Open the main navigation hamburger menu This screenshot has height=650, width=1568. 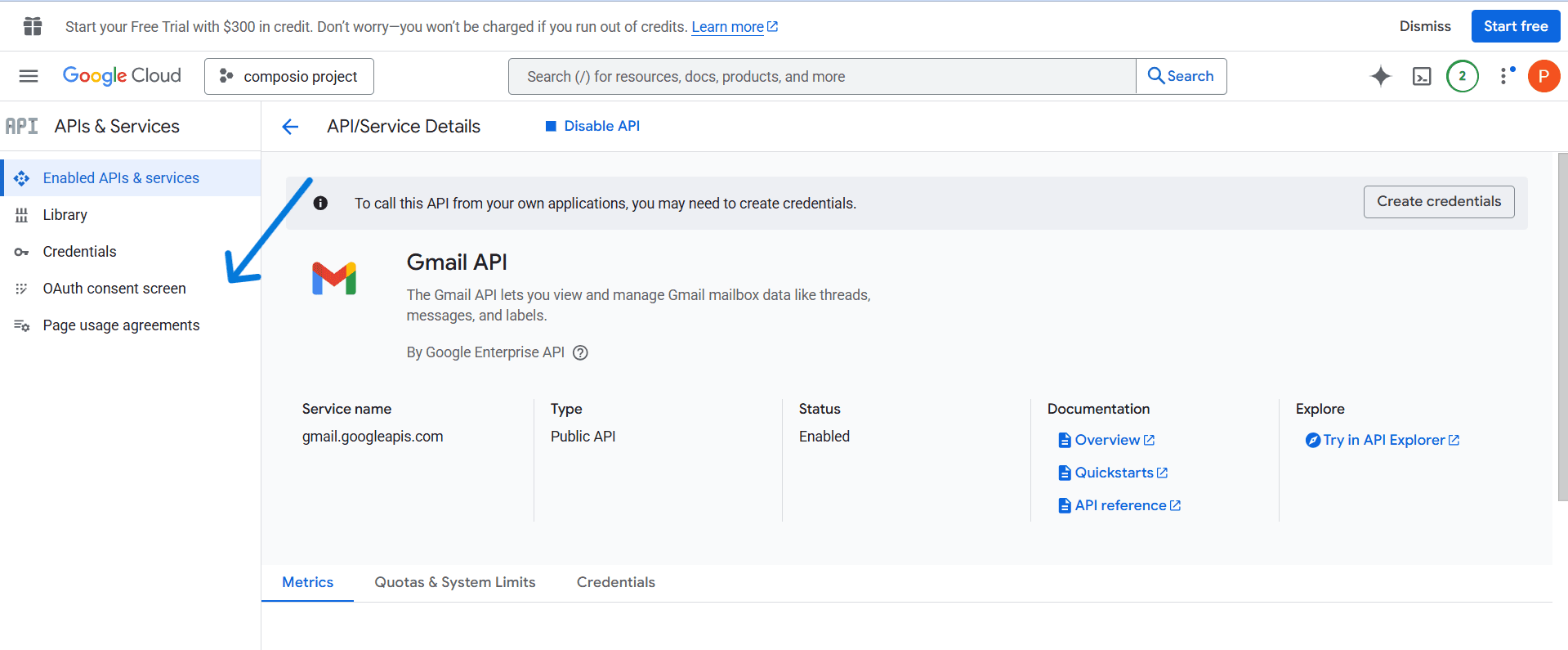pyautogui.click(x=29, y=76)
